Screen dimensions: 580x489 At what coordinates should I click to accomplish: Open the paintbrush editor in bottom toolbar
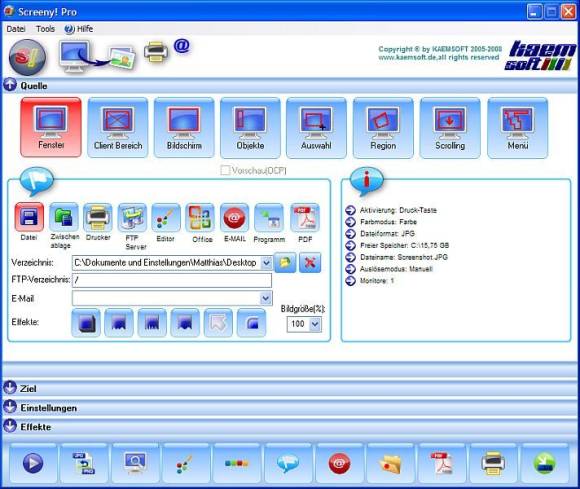[x=186, y=463]
